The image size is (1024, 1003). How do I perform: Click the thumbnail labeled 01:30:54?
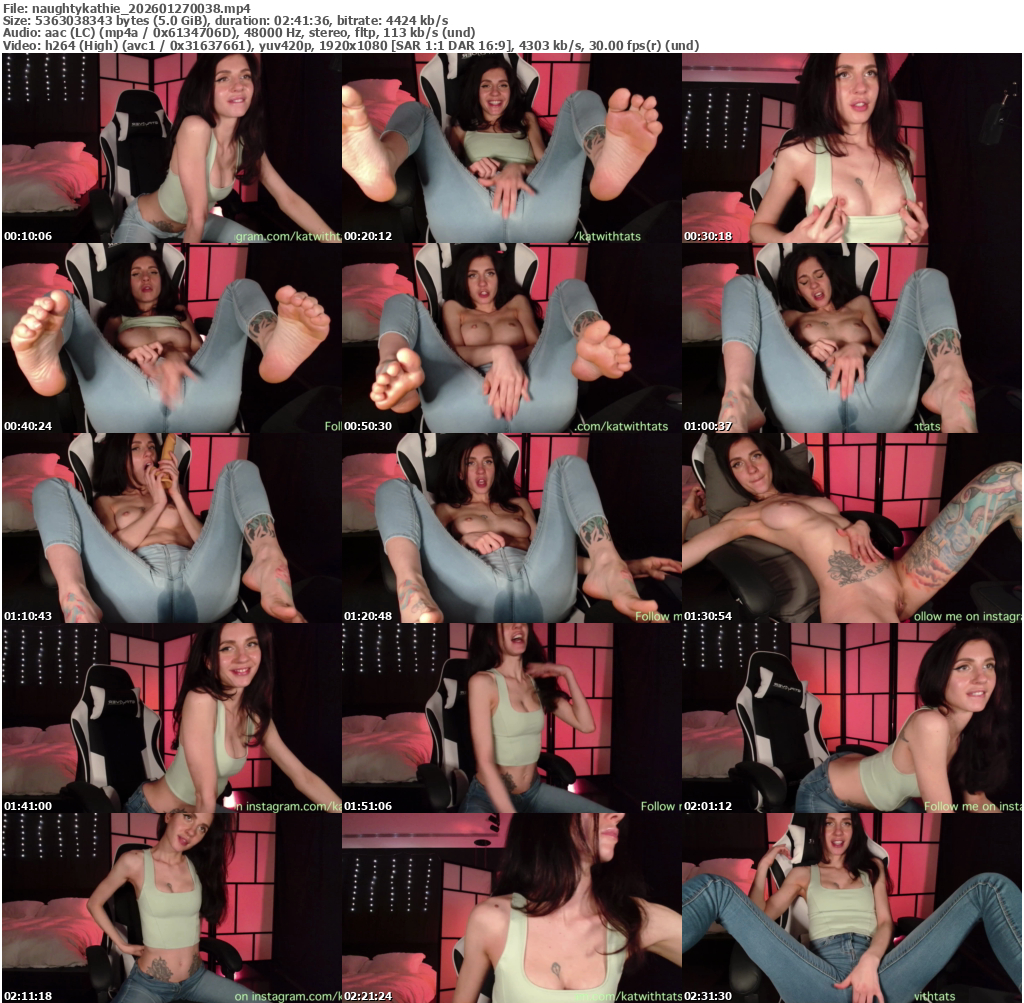click(x=851, y=528)
